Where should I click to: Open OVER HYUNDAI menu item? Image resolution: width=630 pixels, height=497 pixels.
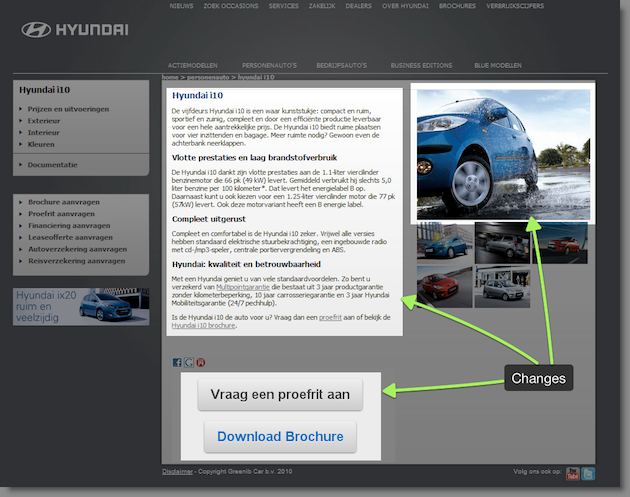click(x=405, y=6)
